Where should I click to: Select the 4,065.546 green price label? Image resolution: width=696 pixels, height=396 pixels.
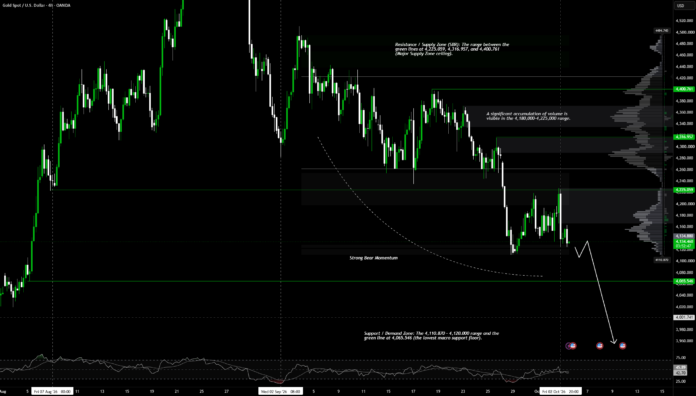tap(684, 281)
